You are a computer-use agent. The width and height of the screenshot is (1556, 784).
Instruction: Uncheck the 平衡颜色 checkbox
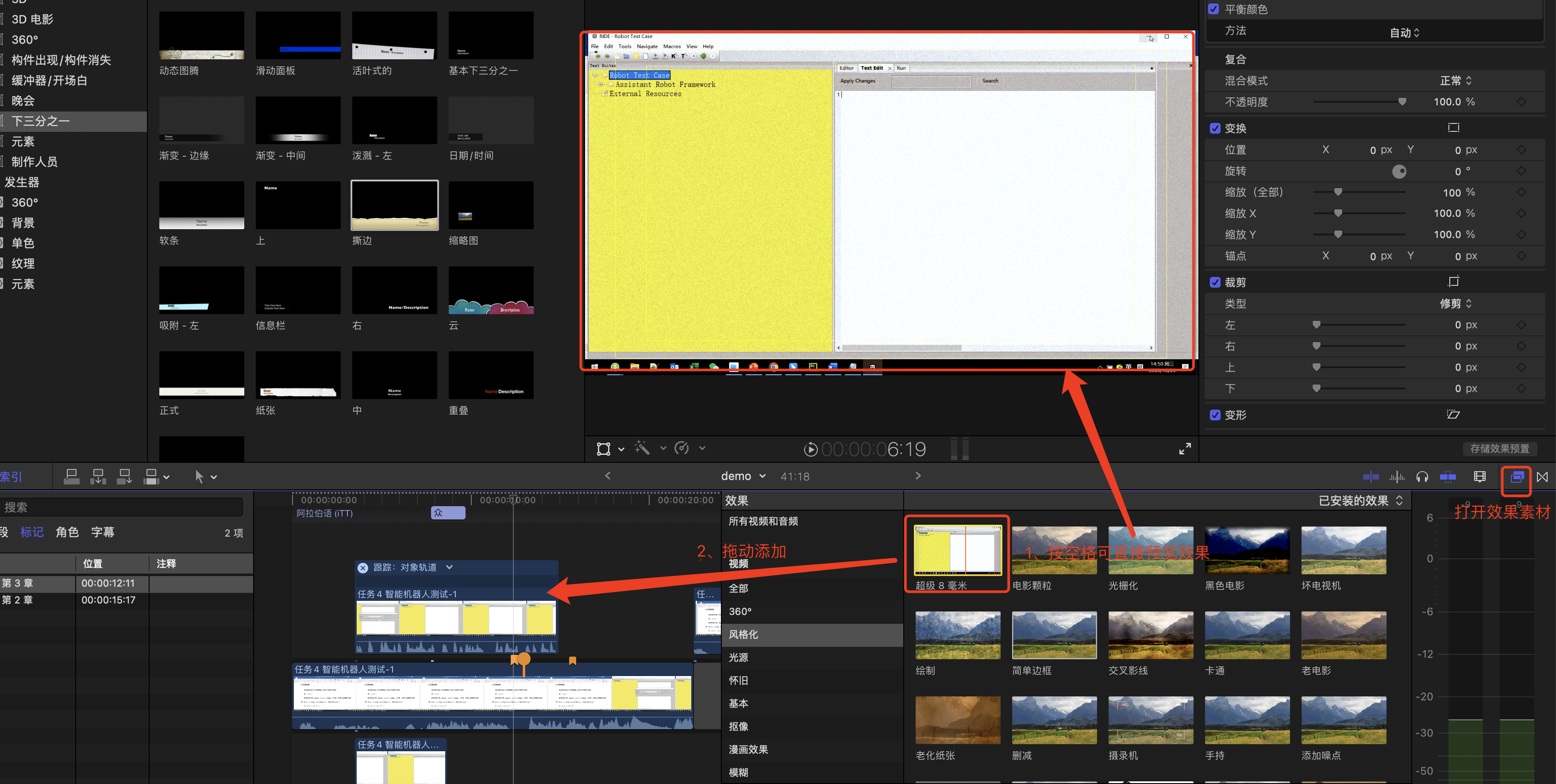point(1213,9)
